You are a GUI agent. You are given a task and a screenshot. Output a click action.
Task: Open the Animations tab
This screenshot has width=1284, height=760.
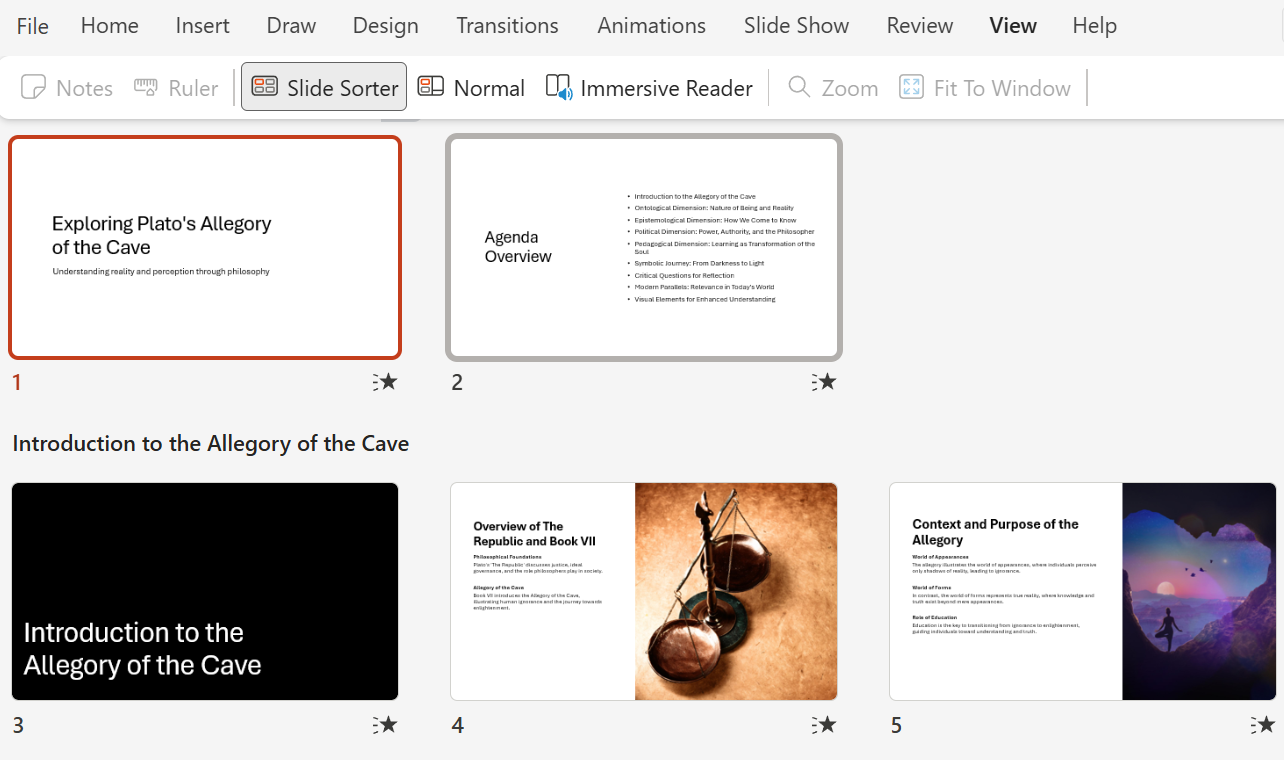tap(651, 26)
